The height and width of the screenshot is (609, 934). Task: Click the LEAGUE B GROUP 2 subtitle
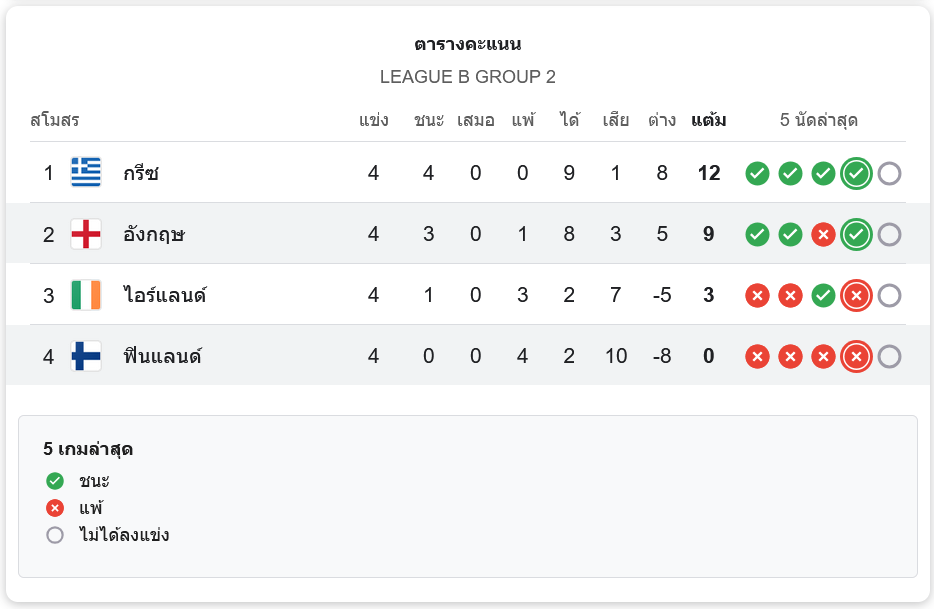click(467, 77)
